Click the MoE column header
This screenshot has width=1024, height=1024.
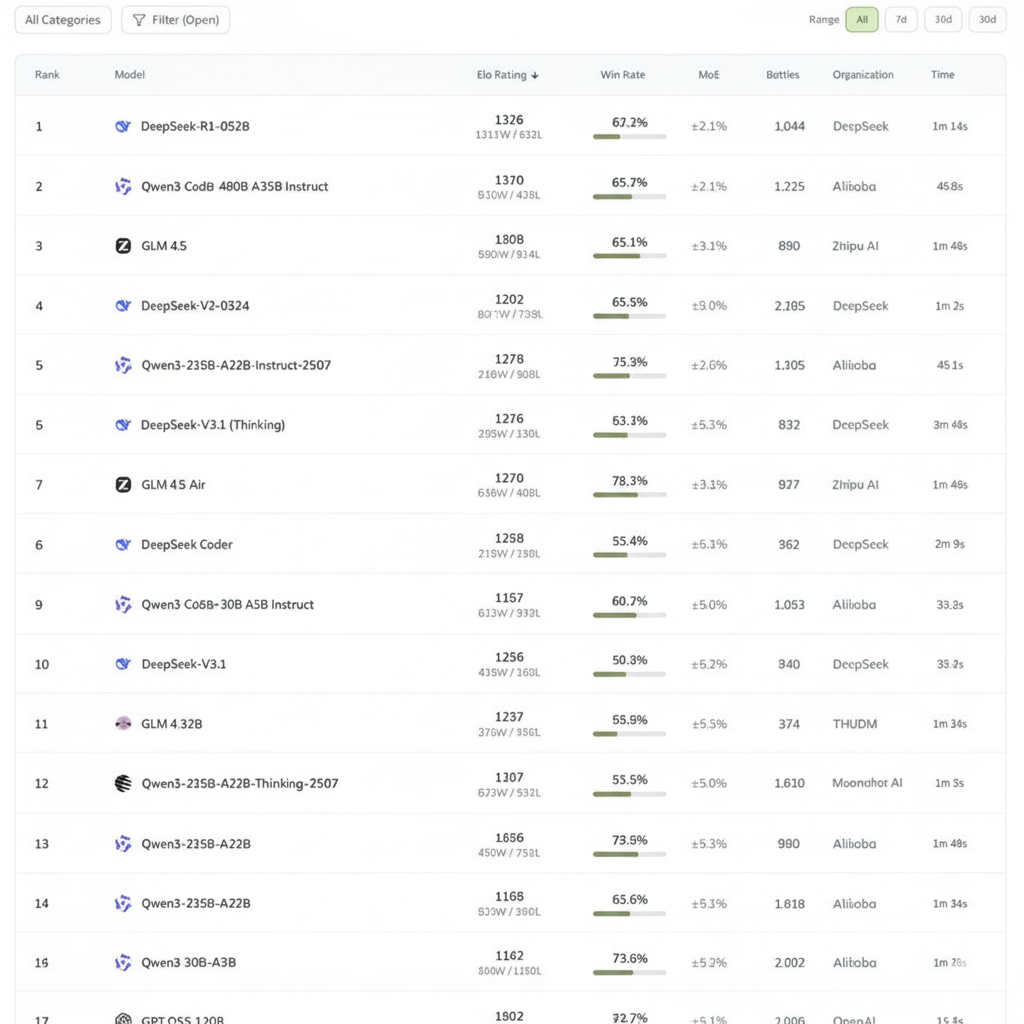coord(709,74)
